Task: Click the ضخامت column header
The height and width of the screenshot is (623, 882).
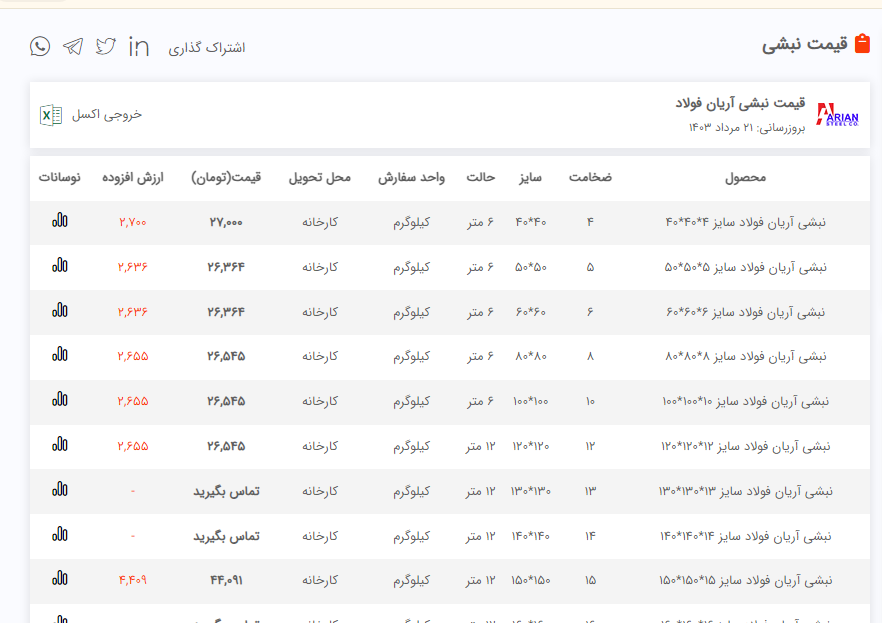Action: [590, 178]
